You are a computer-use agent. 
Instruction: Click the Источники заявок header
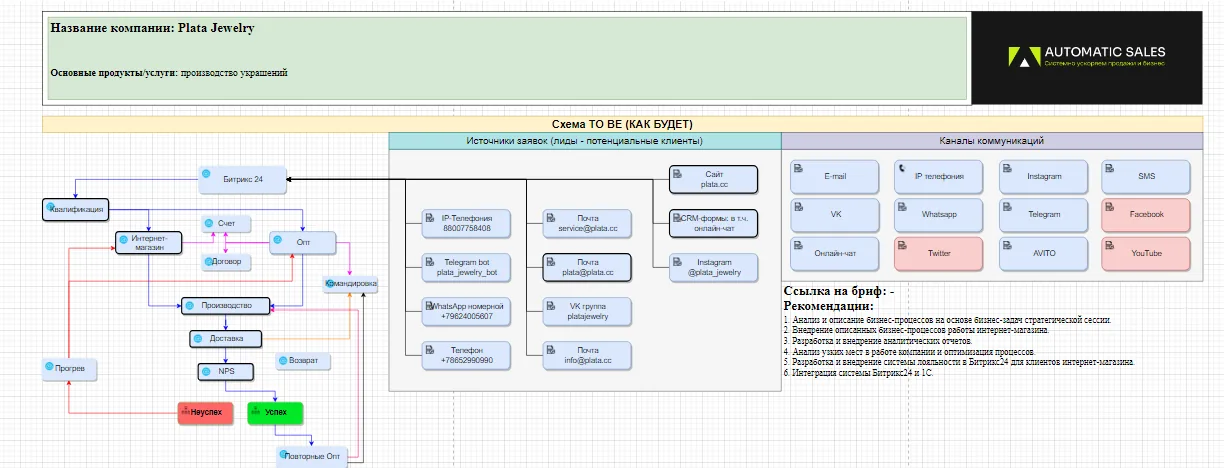pyautogui.click(x=585, y=141)
